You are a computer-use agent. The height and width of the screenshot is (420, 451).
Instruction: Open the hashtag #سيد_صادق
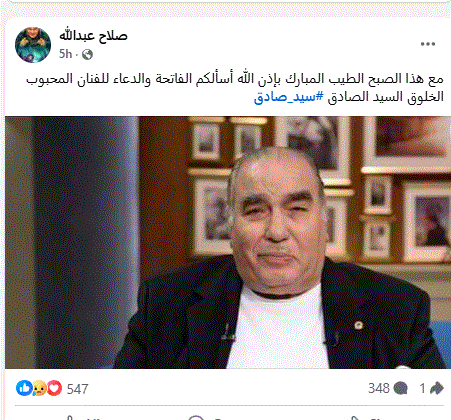click(x=289, y=97)
